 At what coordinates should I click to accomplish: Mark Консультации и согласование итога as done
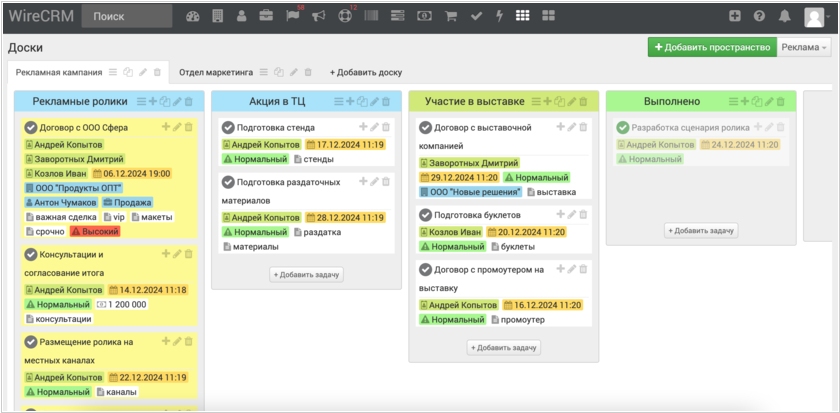31,254
